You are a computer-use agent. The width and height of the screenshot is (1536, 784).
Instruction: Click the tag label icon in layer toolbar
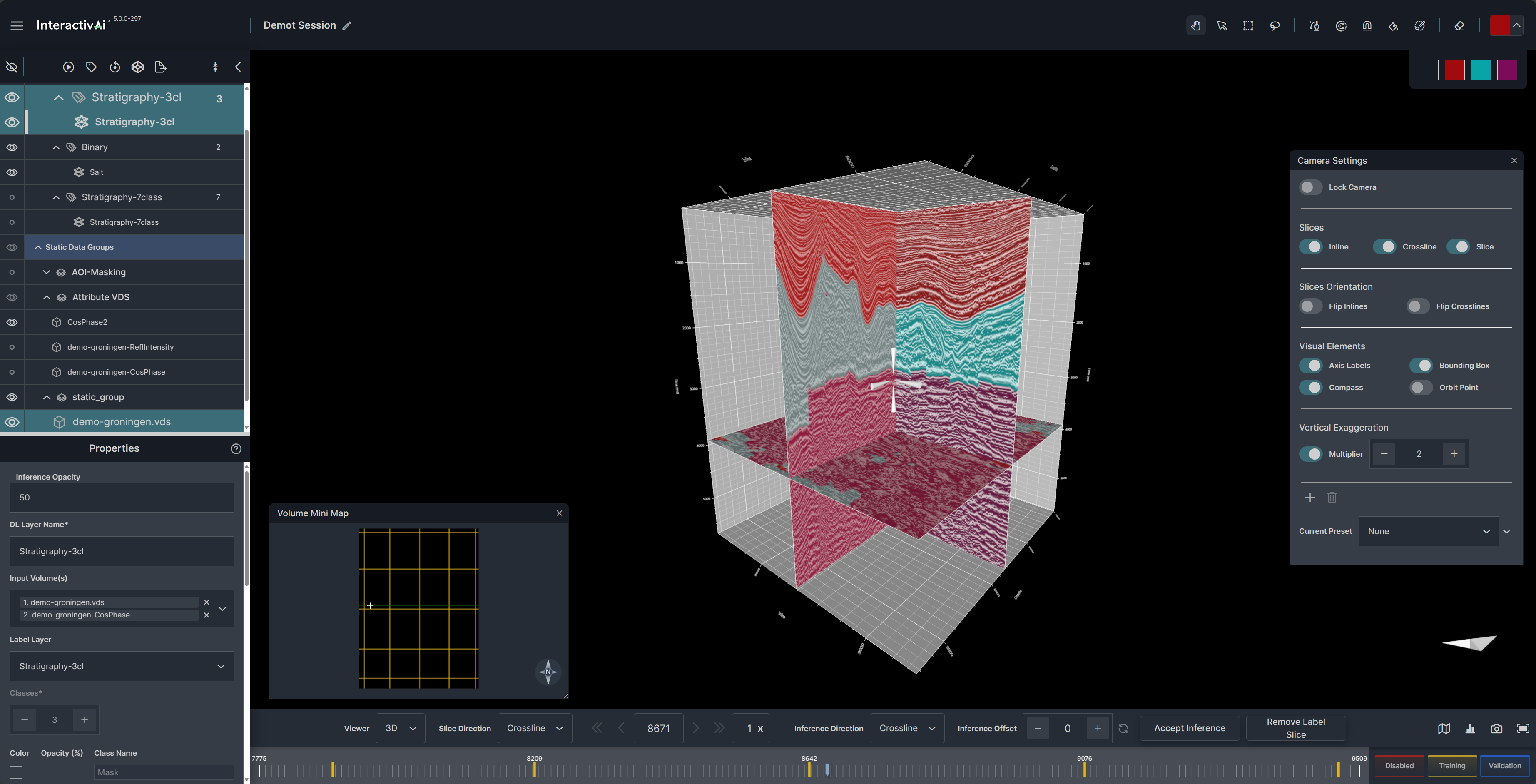(91, 67)
